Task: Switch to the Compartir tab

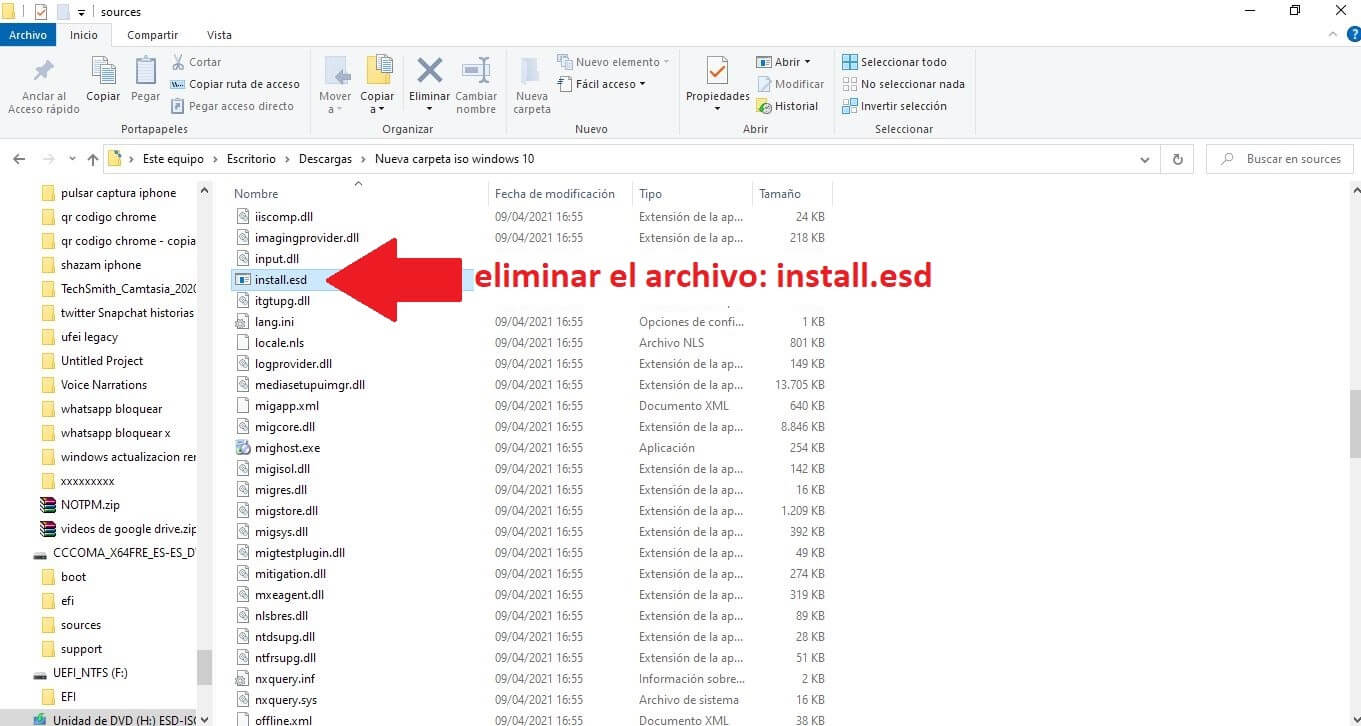Action: (152, 35)
